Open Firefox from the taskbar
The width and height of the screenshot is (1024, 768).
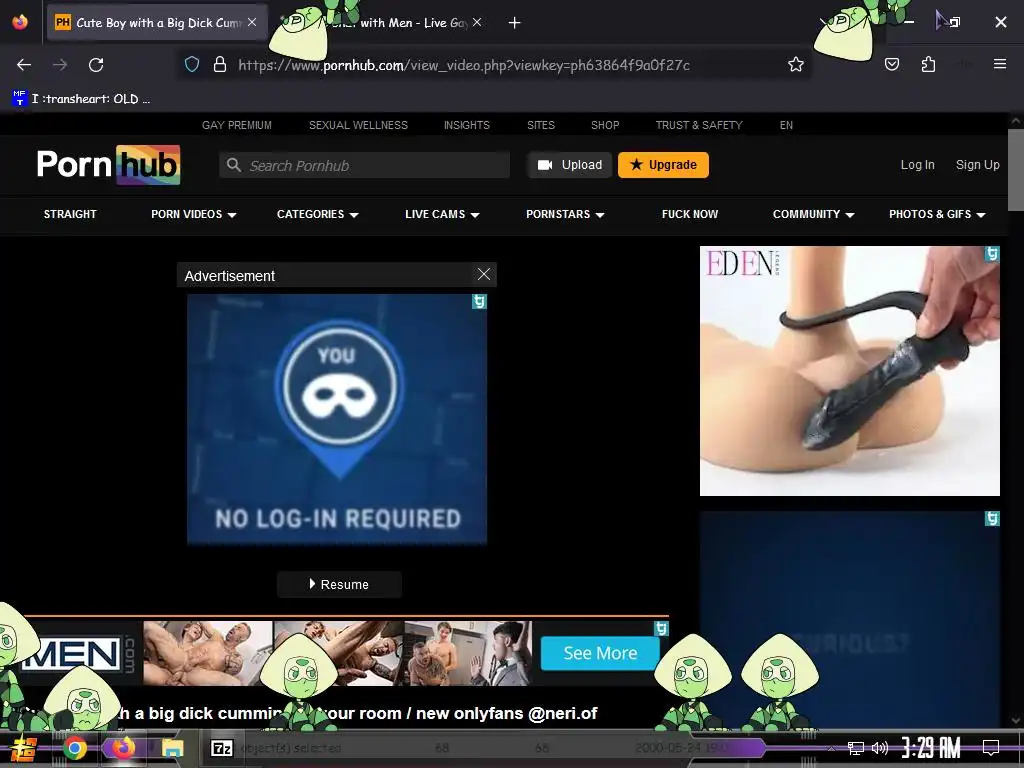click(123, 748)
